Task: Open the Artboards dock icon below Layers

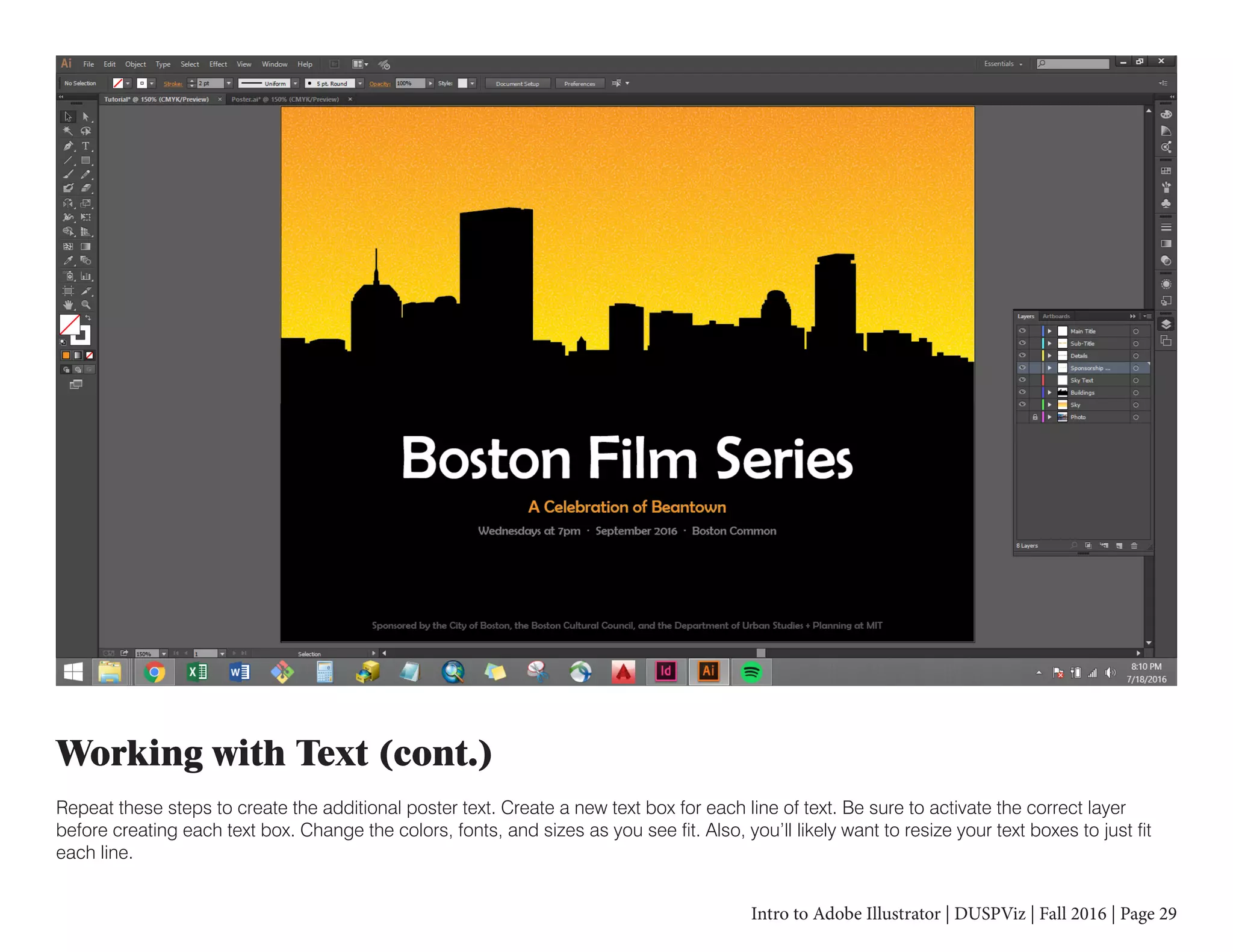Action: [1166, 341]
